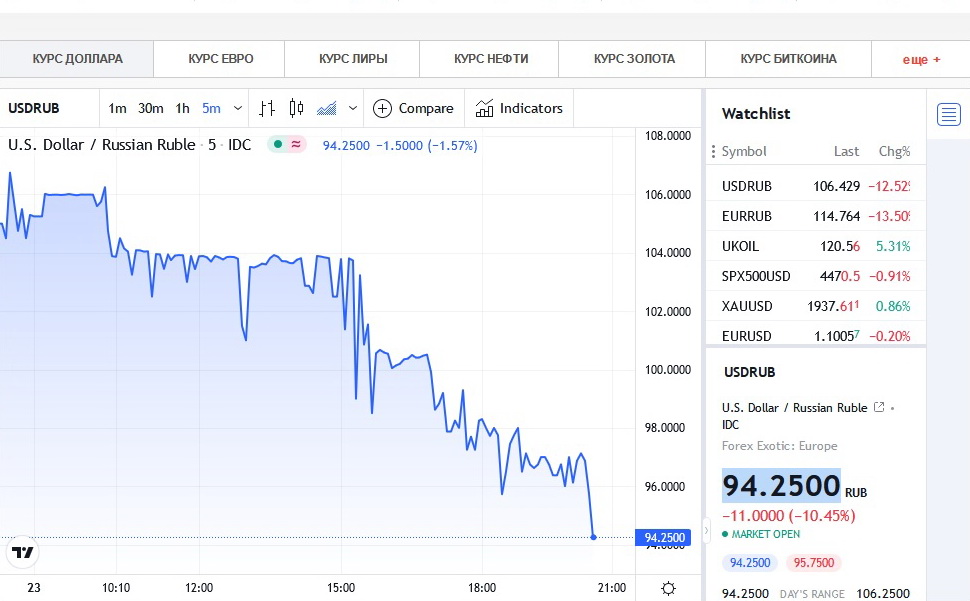Image resolution: width=970 pixels, height=601 pixels.
Task: Click the 18:00 time axis label
Action: click(482, 587)
